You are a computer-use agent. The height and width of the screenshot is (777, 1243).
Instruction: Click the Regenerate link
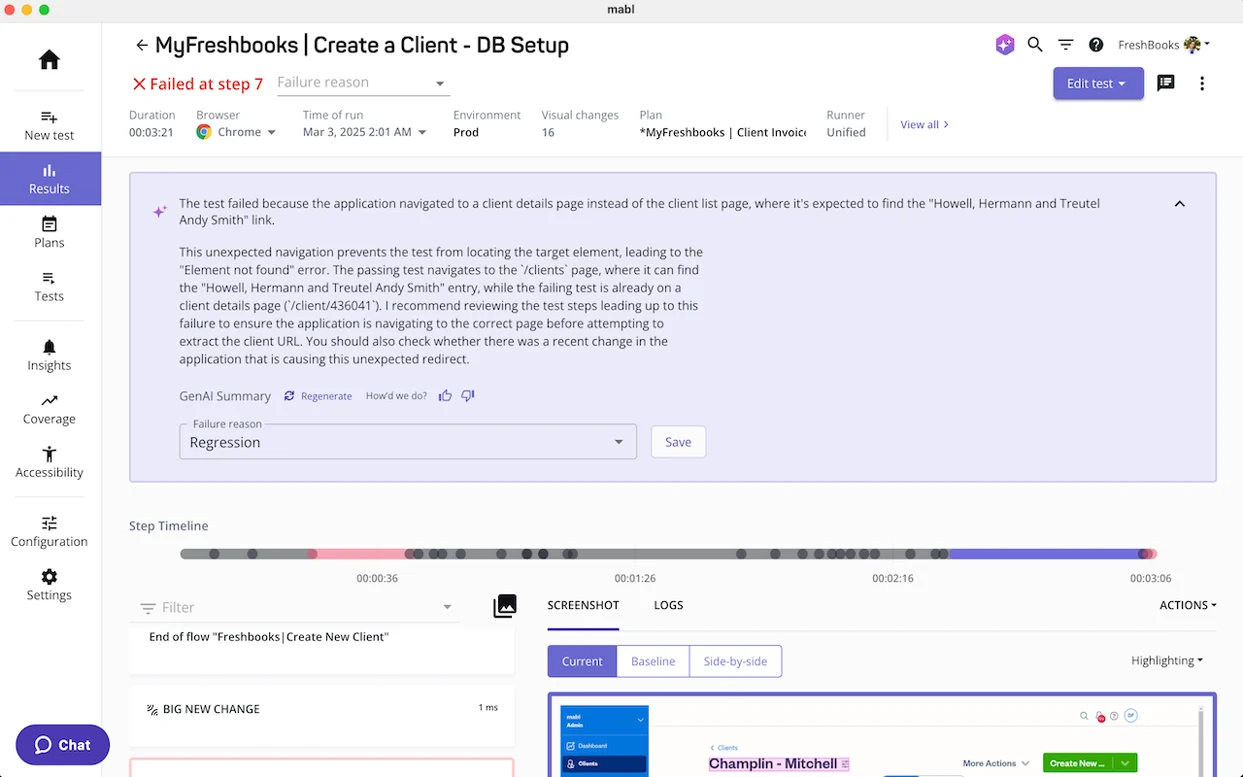pos(318,396)
